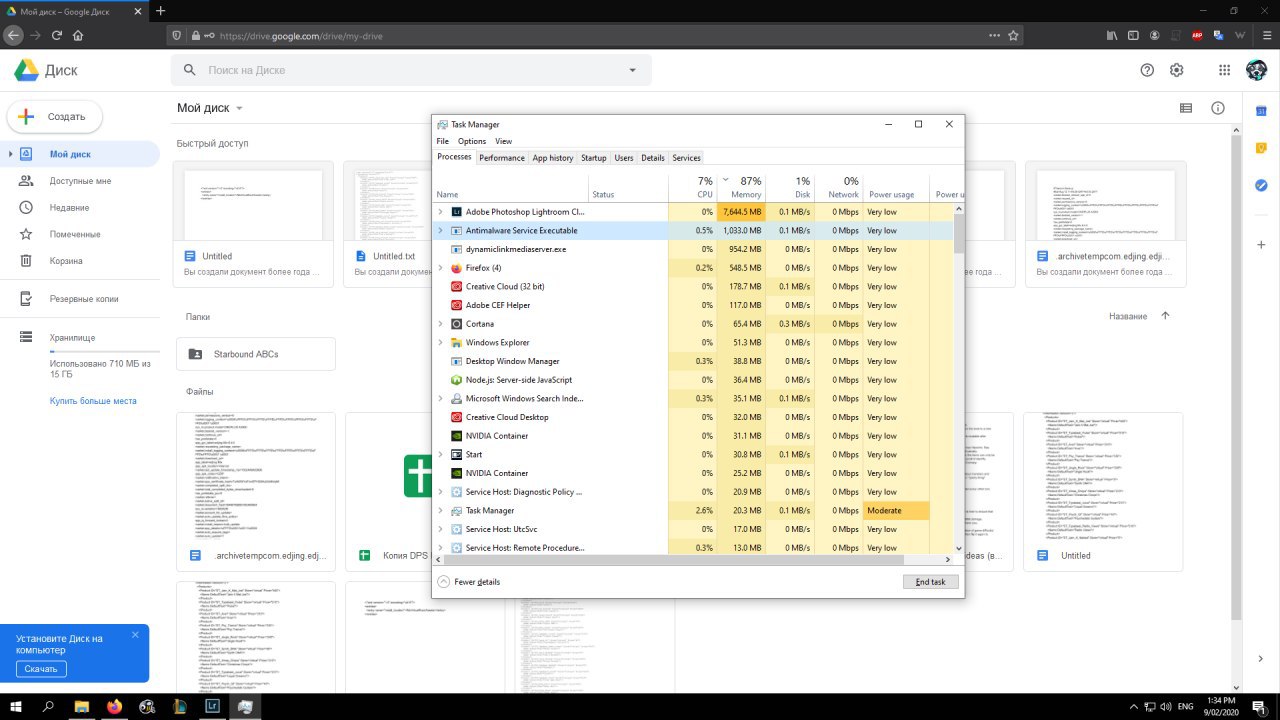Open Google Drive help question-mark icon
Viewport: 1280px width, 720px height.
(1147, 70)
